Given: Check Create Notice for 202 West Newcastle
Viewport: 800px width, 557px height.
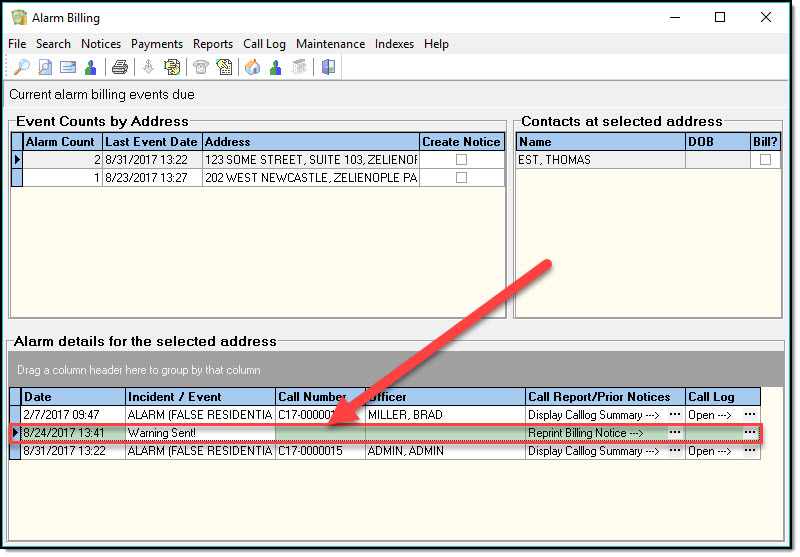Looking at the screenshot, I should [x=461, y=178].
